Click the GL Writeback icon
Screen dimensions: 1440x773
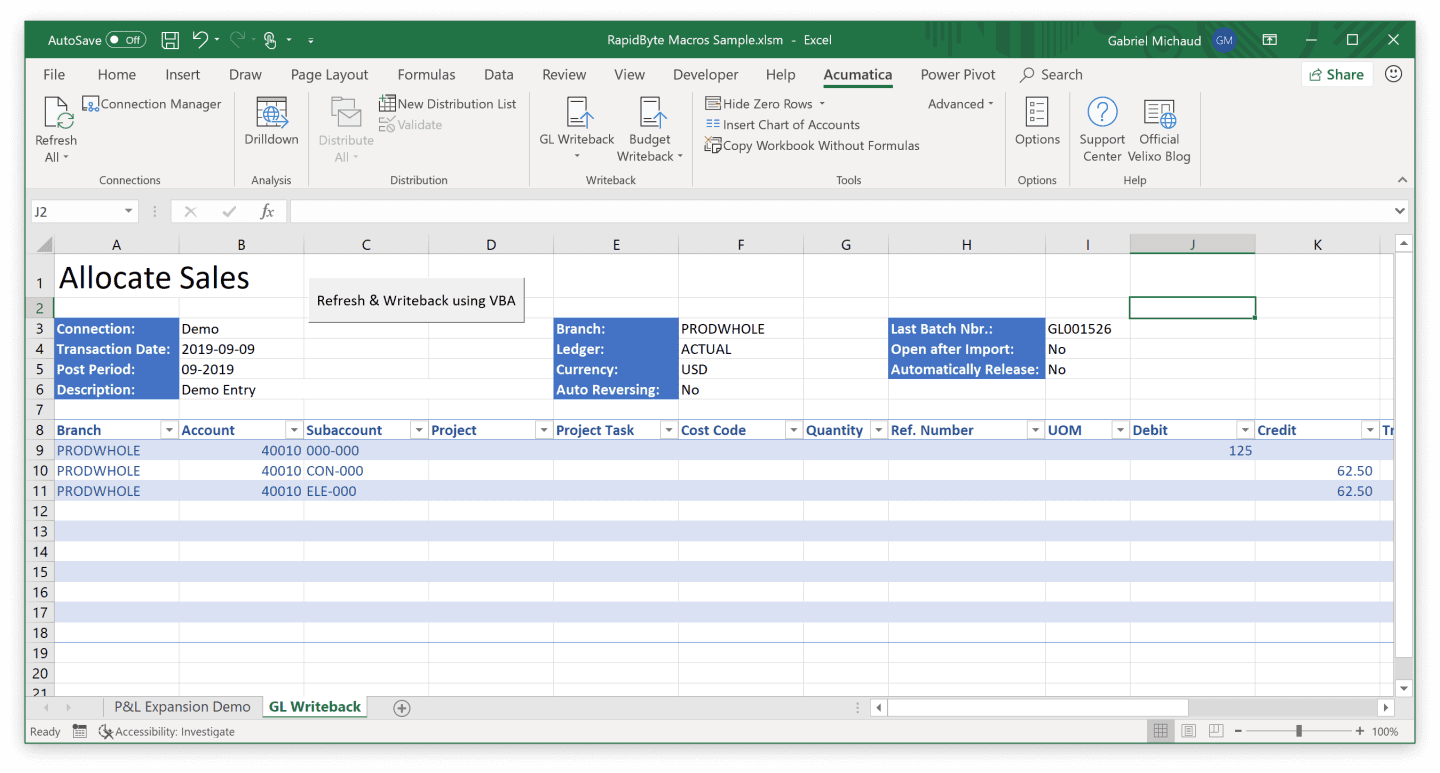[x=576, y=120]
